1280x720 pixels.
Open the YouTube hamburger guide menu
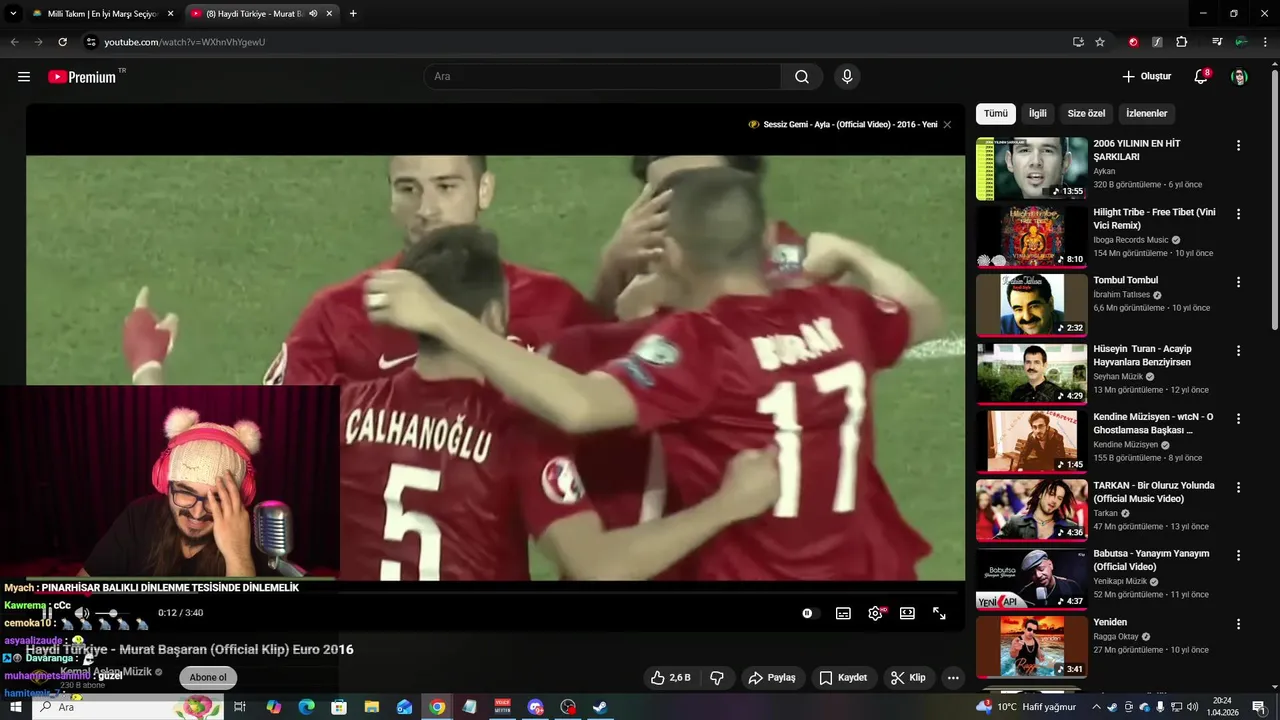coord(24,77)
